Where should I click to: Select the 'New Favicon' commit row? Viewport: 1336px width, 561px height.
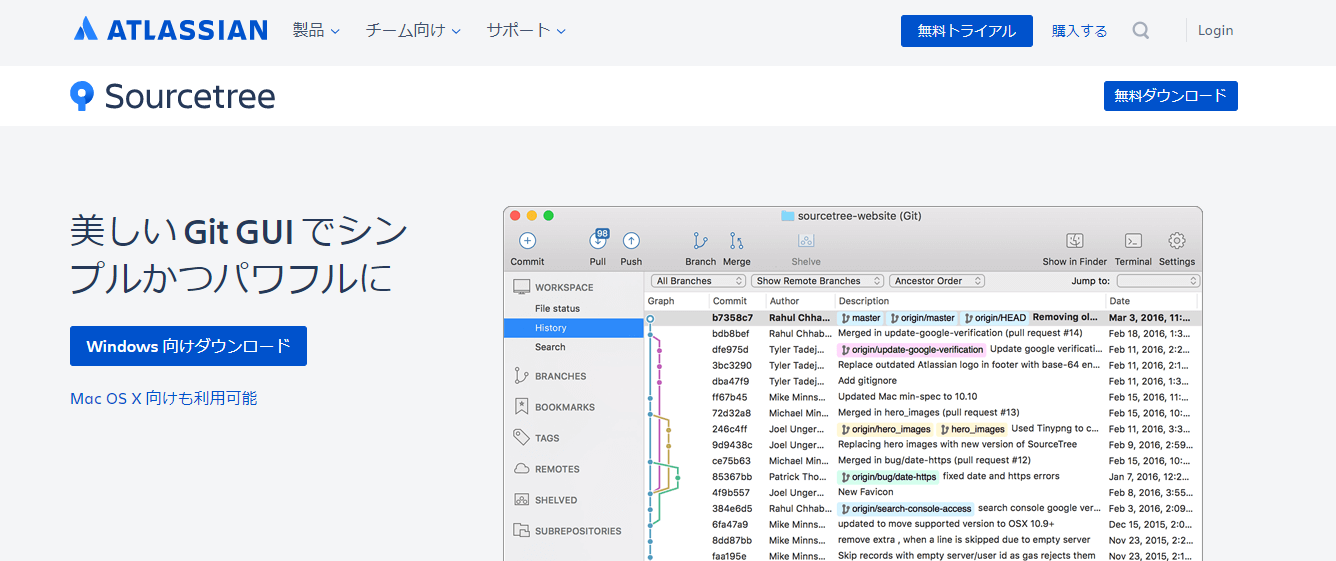pyautogui.click(x=923, y=492)
